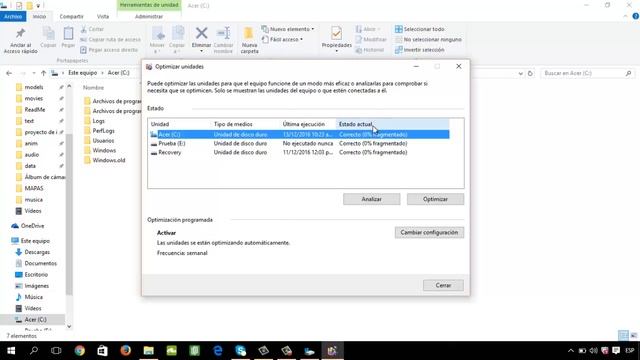Image resolution: width=640 pixels, height=360 pixels.
Task: Open Google Chrome from taskbar
Action: point(80,351)
